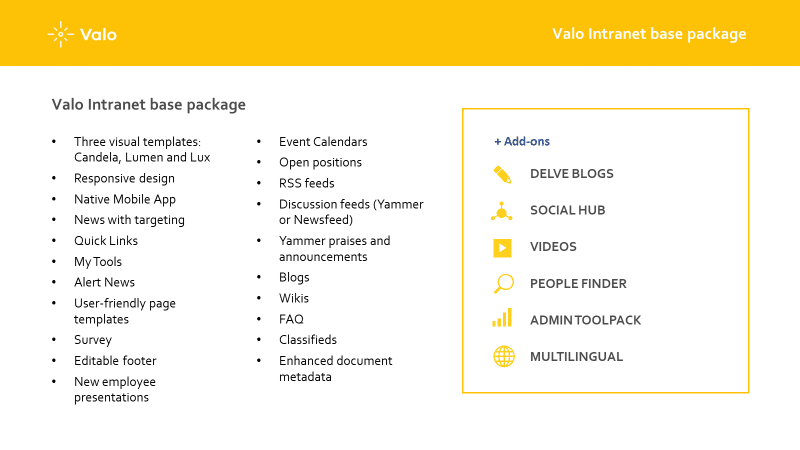Image resolution: width=800 pixels, height=450 pixels.
Task: Click the Social Hub network icon
Action: coord(502,211)
